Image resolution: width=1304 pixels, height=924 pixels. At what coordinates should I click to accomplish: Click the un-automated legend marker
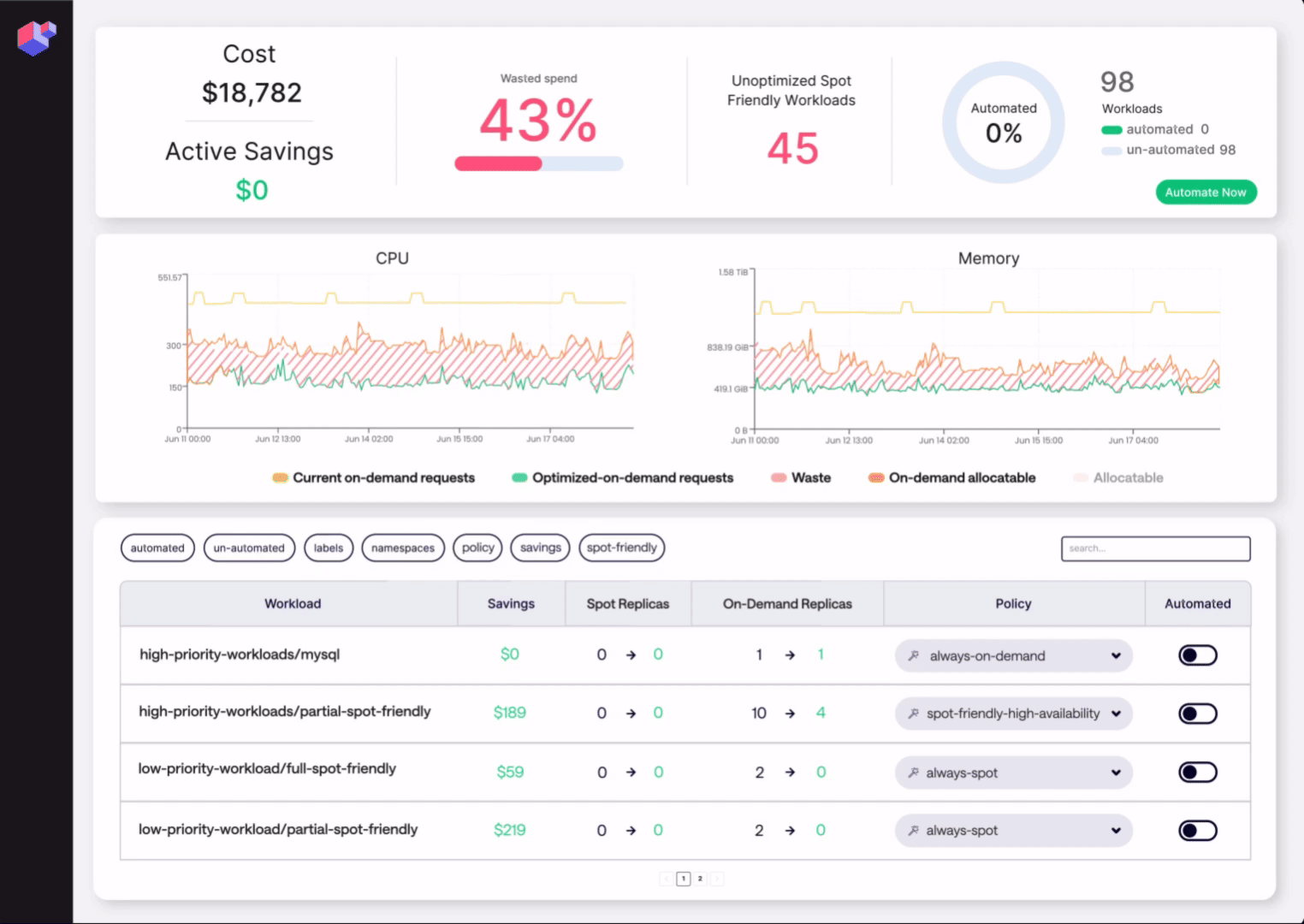[1111, 151]
